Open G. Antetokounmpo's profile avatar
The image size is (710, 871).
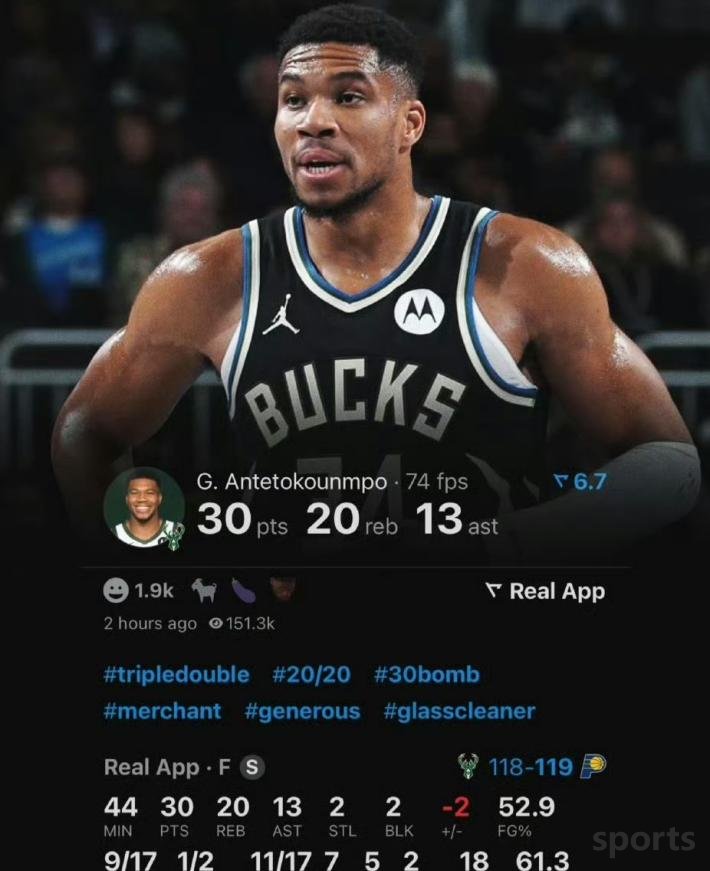144,509
